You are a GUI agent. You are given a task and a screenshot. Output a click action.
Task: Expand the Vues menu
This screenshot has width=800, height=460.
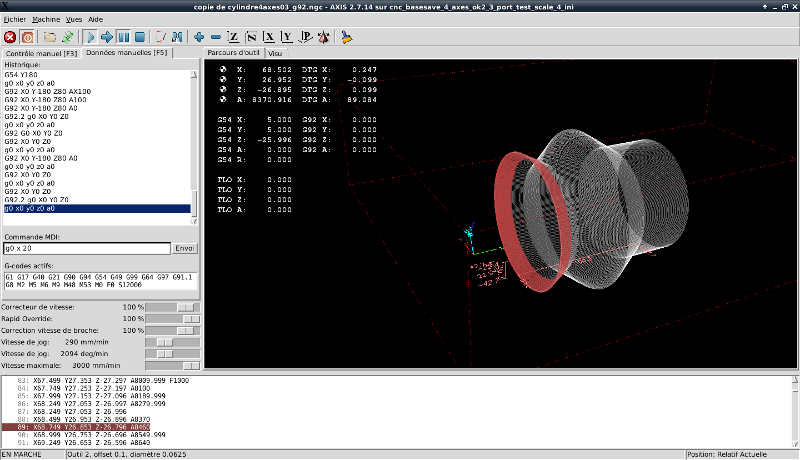point(74,19)
